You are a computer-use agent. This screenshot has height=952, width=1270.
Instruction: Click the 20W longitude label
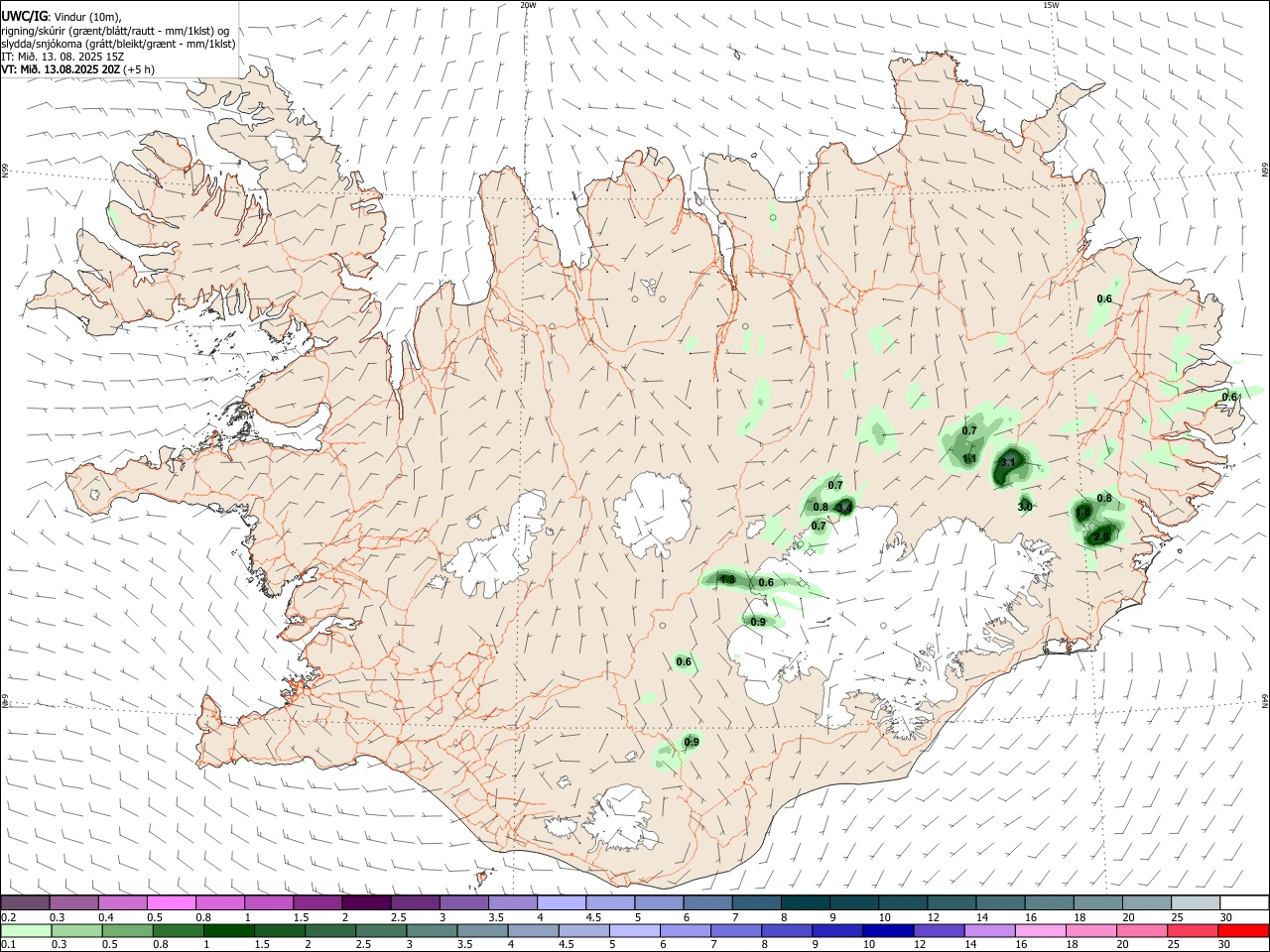pos(529,5)
